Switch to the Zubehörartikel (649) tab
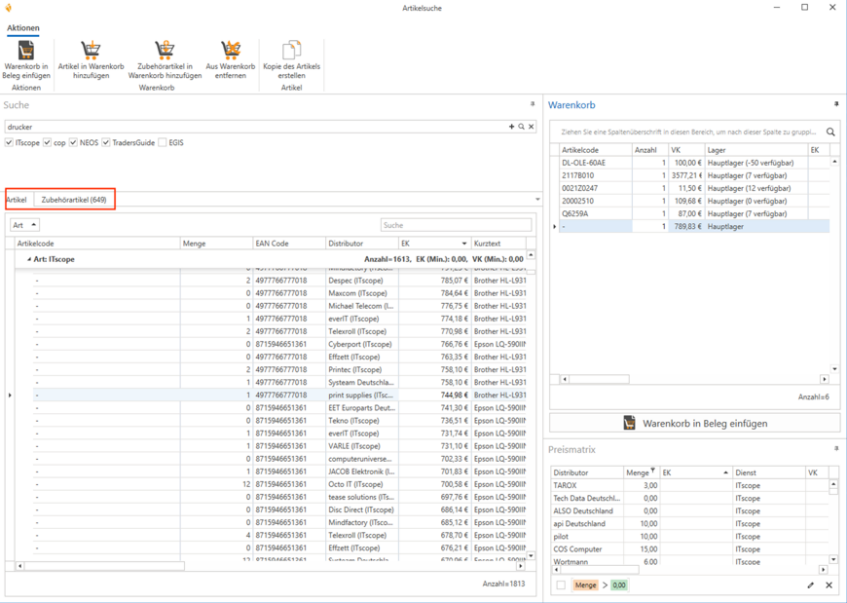This screenshot has width=847, height=603. point(74,200)
